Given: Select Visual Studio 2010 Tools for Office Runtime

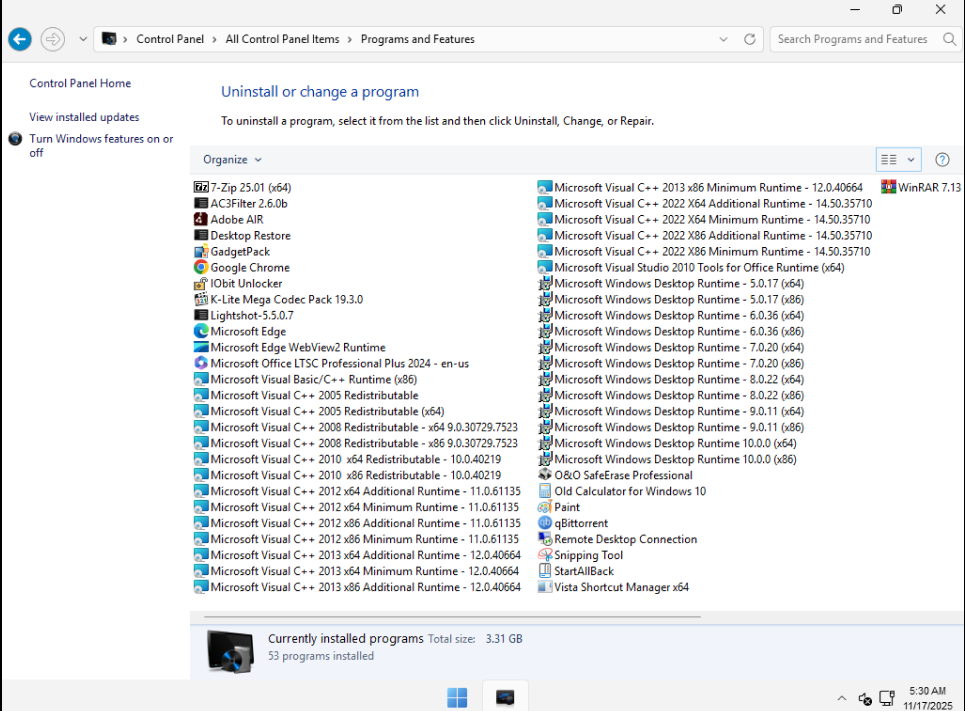Looking at the screenshot, I should [x=691, y=267].
